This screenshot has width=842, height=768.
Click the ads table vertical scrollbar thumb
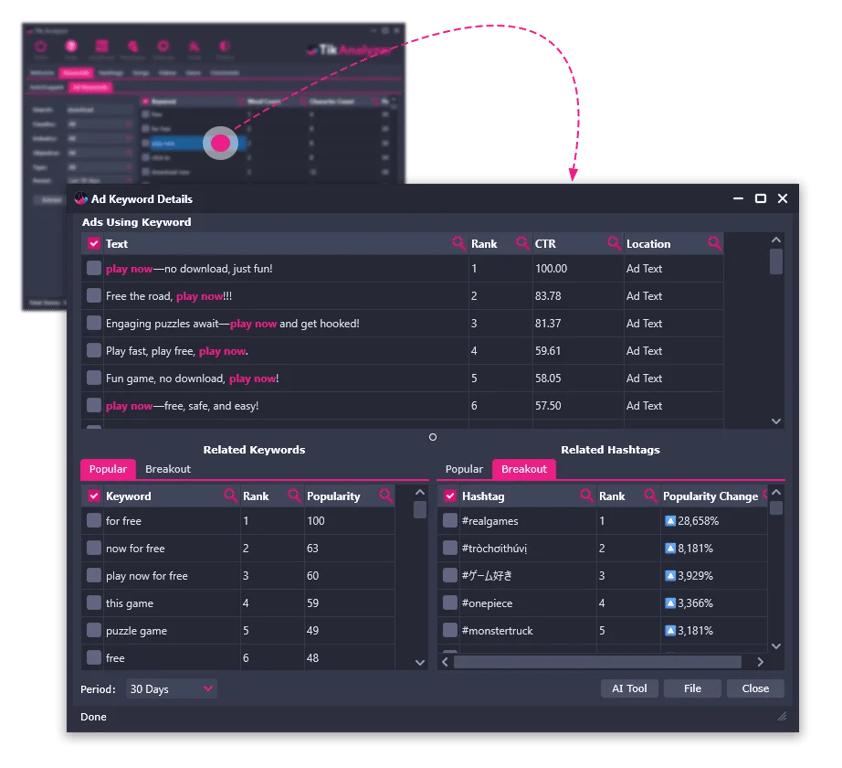pos(776,262)
